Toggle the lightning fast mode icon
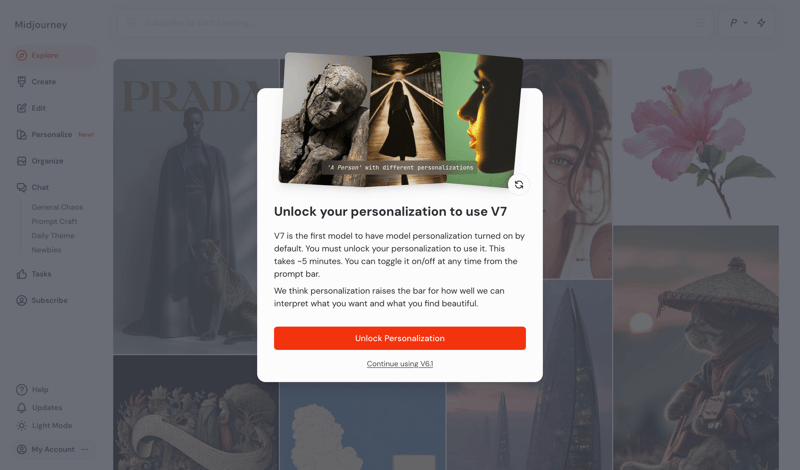The height and width of the screenshot is (470, 800). (x=761, y=22)
